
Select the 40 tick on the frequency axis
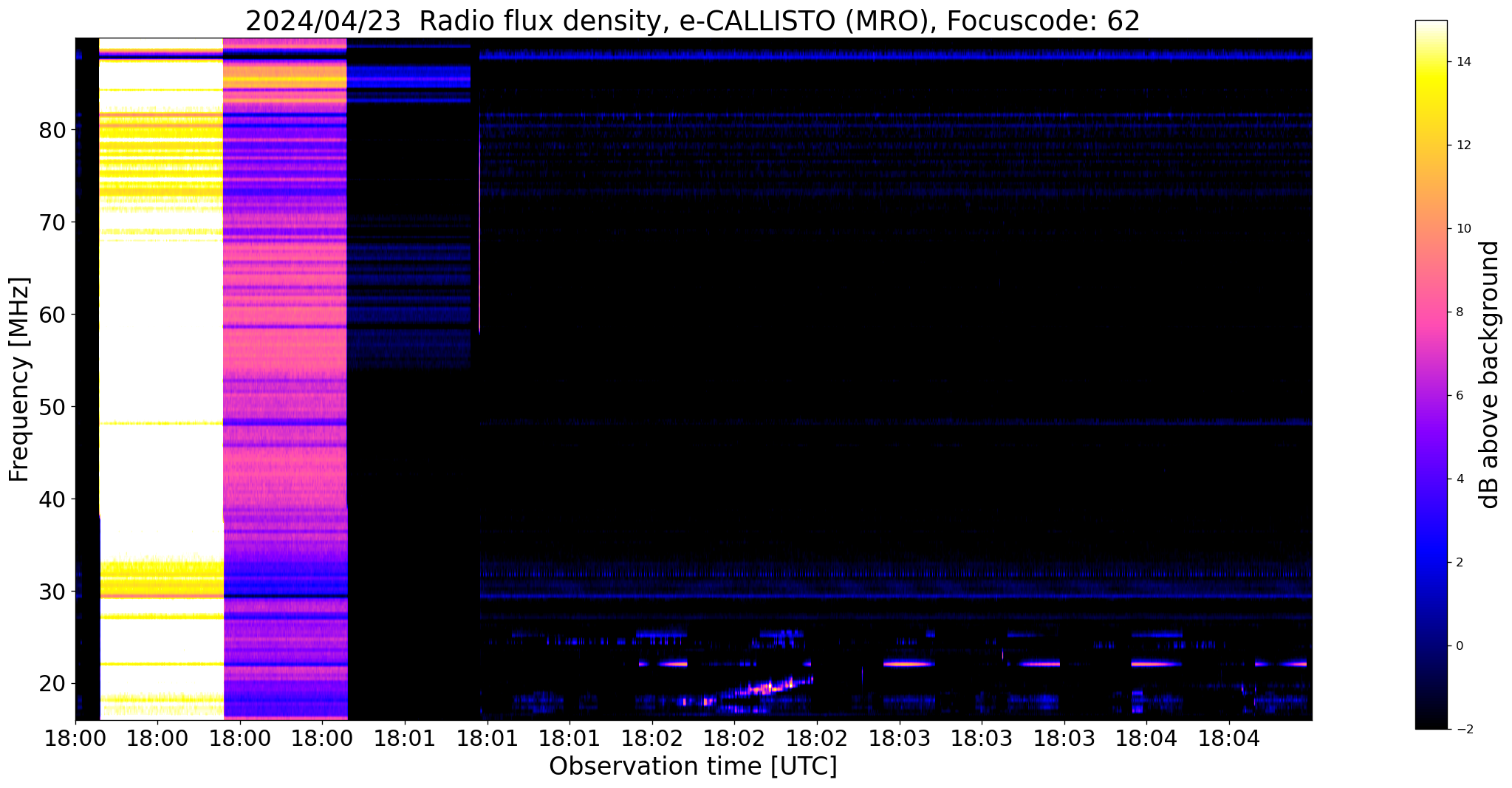click(x=52, y=500)
